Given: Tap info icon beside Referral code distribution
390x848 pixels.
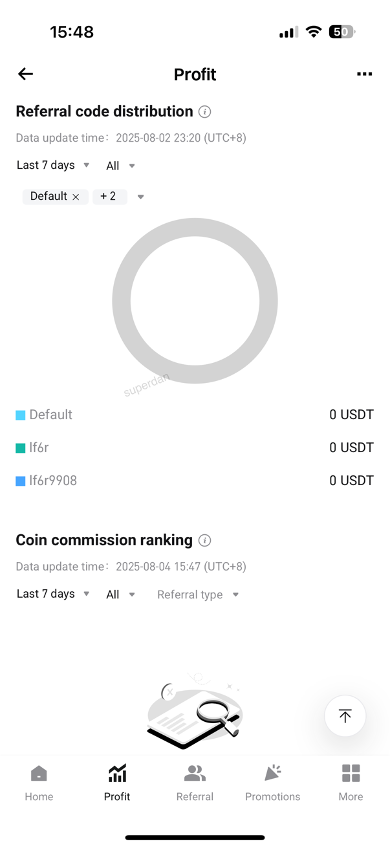Looking at the screenshot, I should pos(204,112).
